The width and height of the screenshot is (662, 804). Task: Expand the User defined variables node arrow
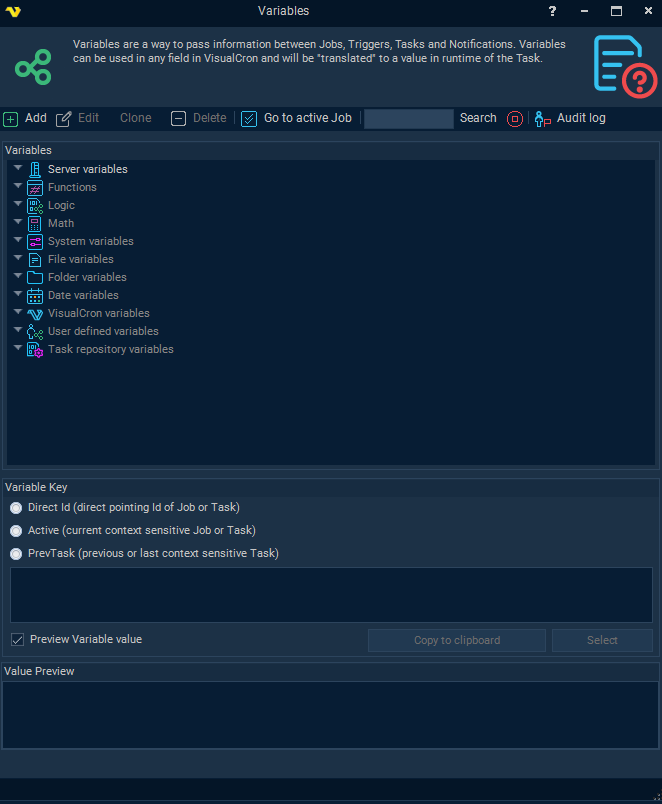click(18, 329)
